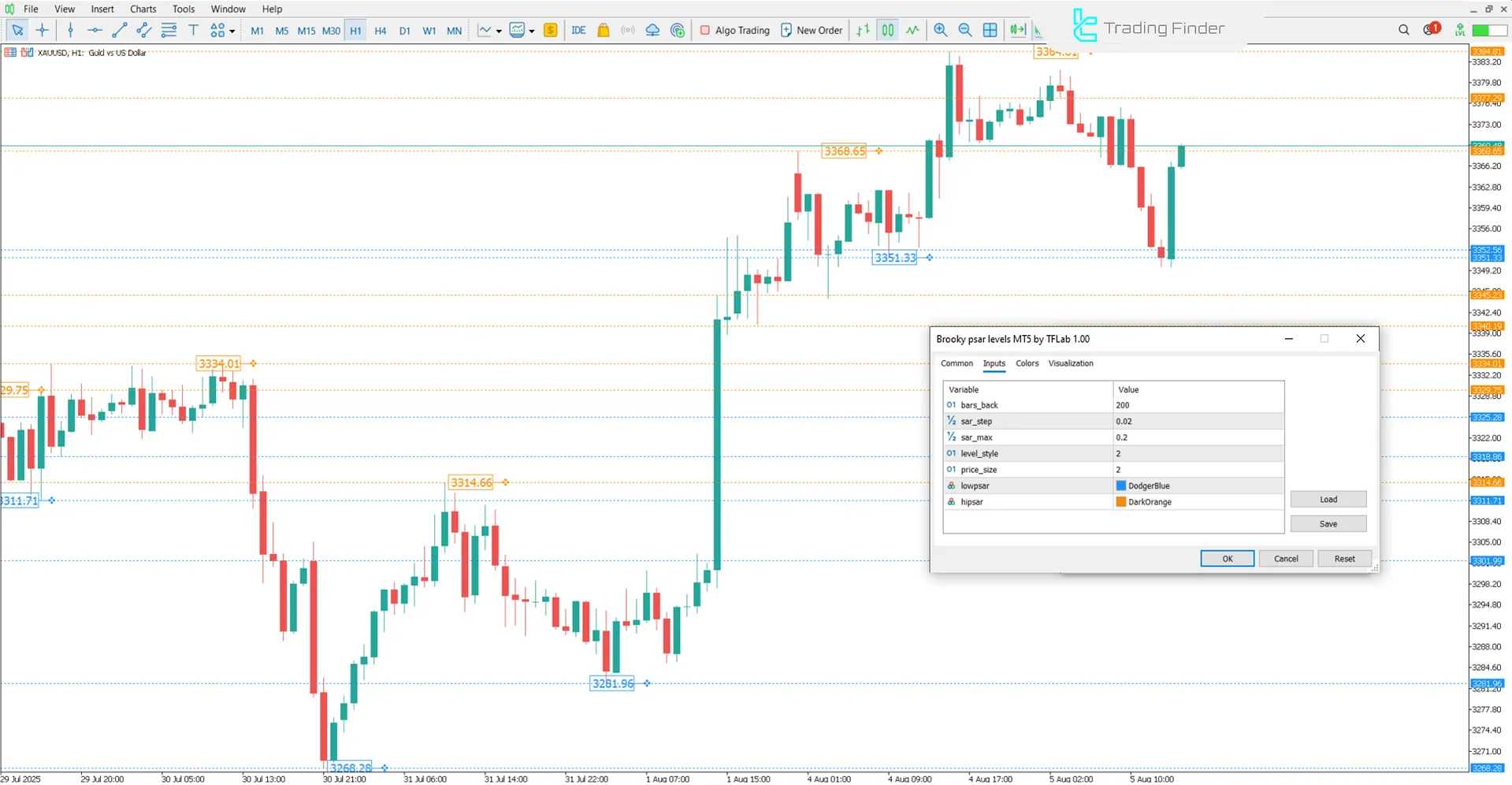Screen dimensions: 1512x785
Task: Toggle candlestick chart display mode
Action: 887,30
